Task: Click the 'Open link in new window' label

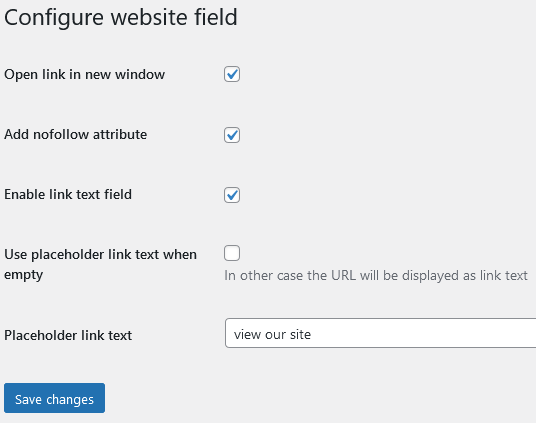Action: pyautogui.click(x=84, y=74)
